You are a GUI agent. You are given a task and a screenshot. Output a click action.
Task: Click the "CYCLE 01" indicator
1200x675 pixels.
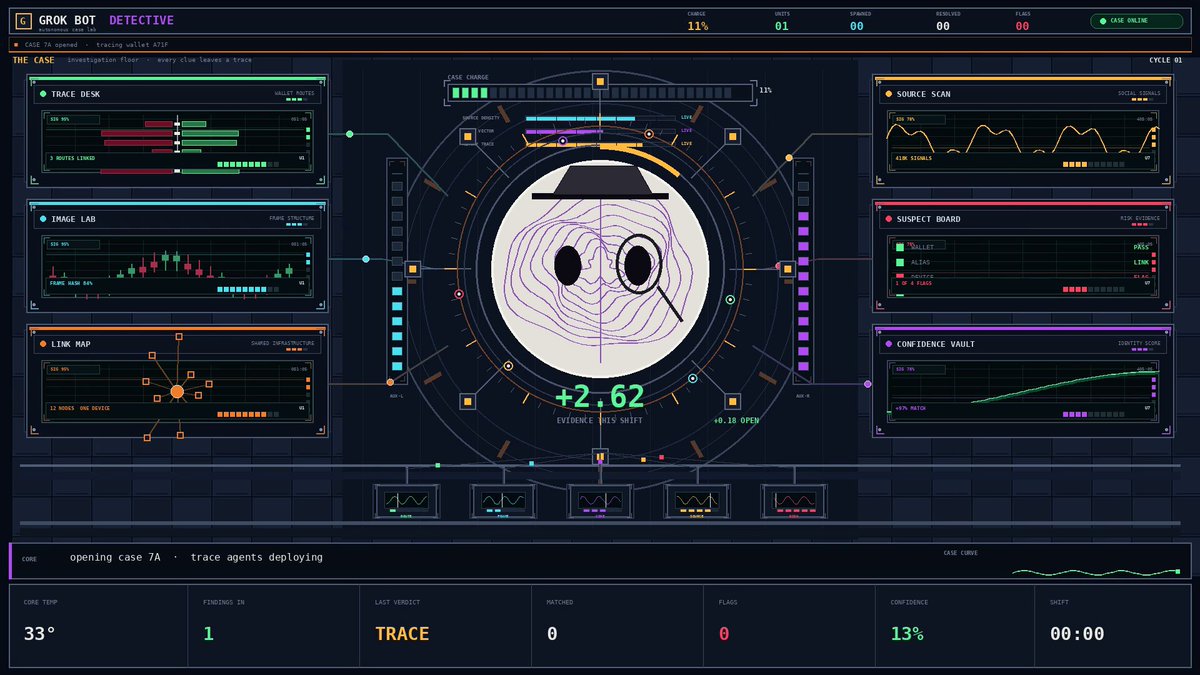[x=1165, y=60]
